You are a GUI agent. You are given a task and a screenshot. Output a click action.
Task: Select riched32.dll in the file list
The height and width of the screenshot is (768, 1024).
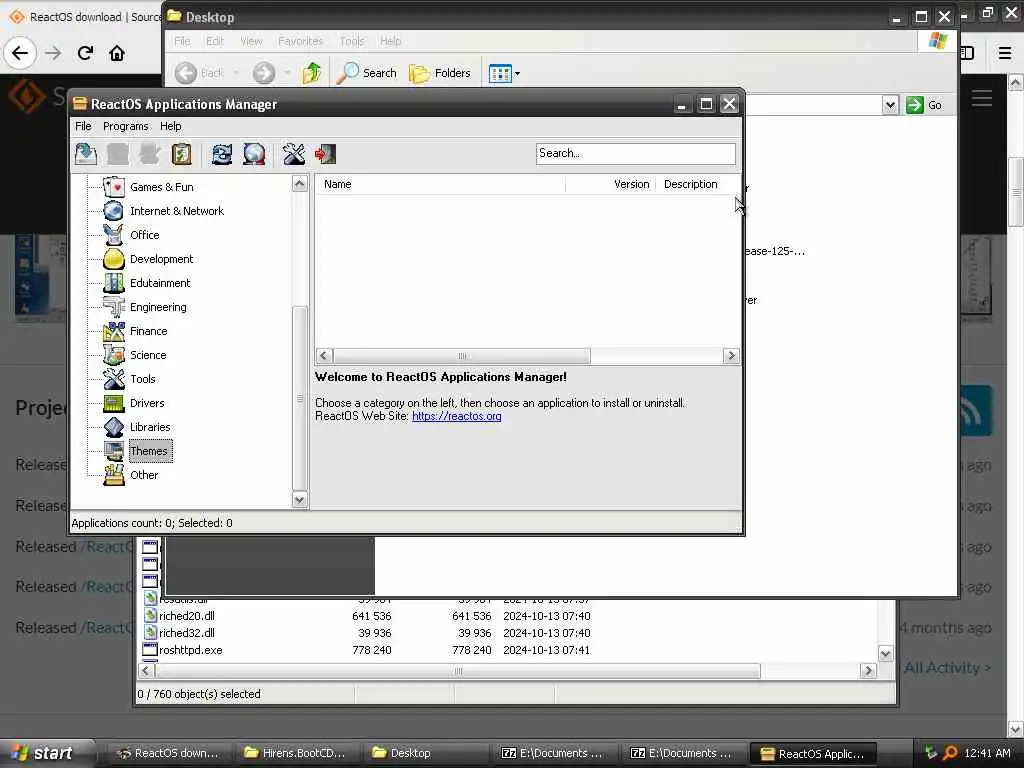click(187, 633)
